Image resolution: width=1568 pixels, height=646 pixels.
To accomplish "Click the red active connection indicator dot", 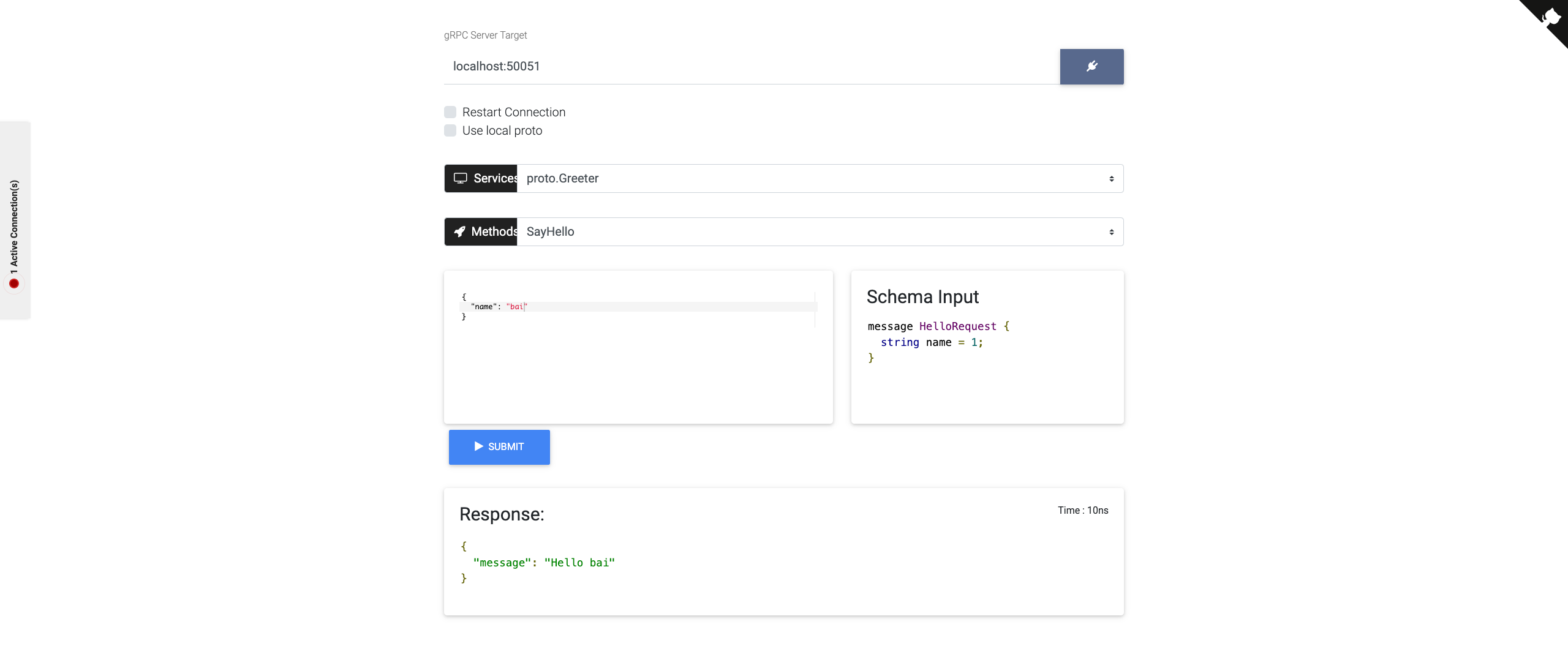I will 14,284.
